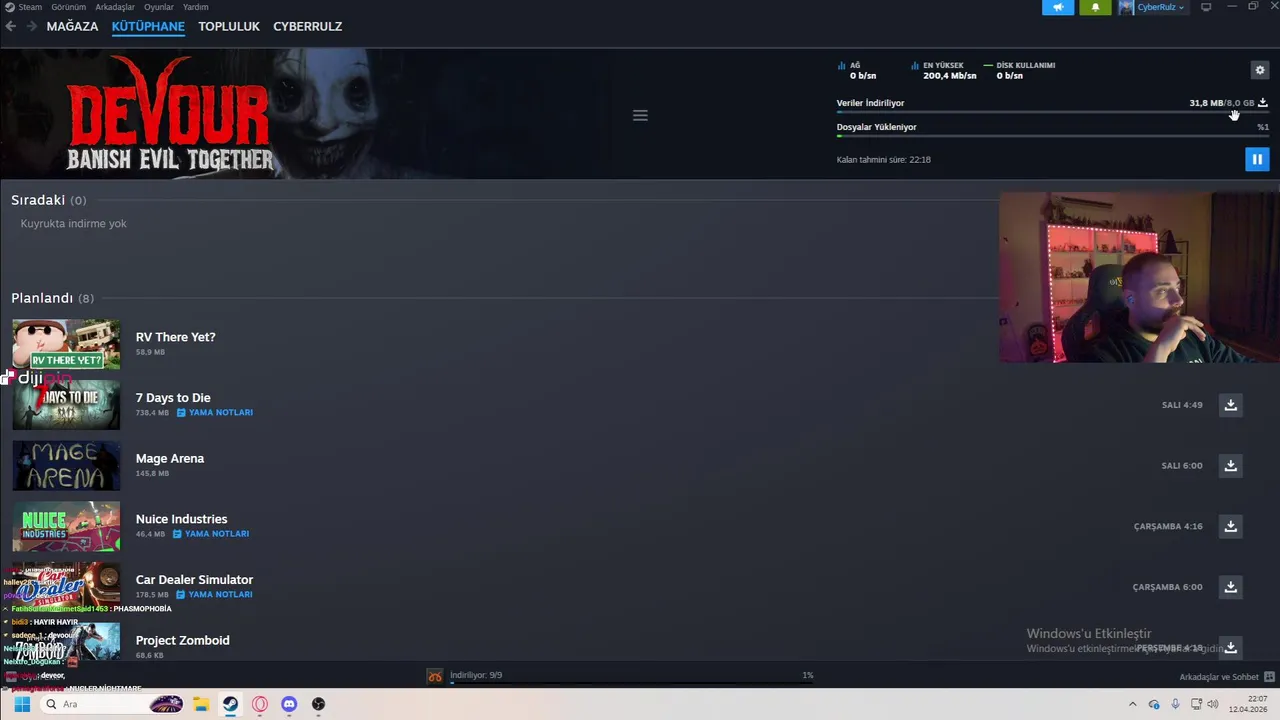Screen dimensions: 1280x720
Task: Click the download game icon in status bar
Action: coord(435,677)
